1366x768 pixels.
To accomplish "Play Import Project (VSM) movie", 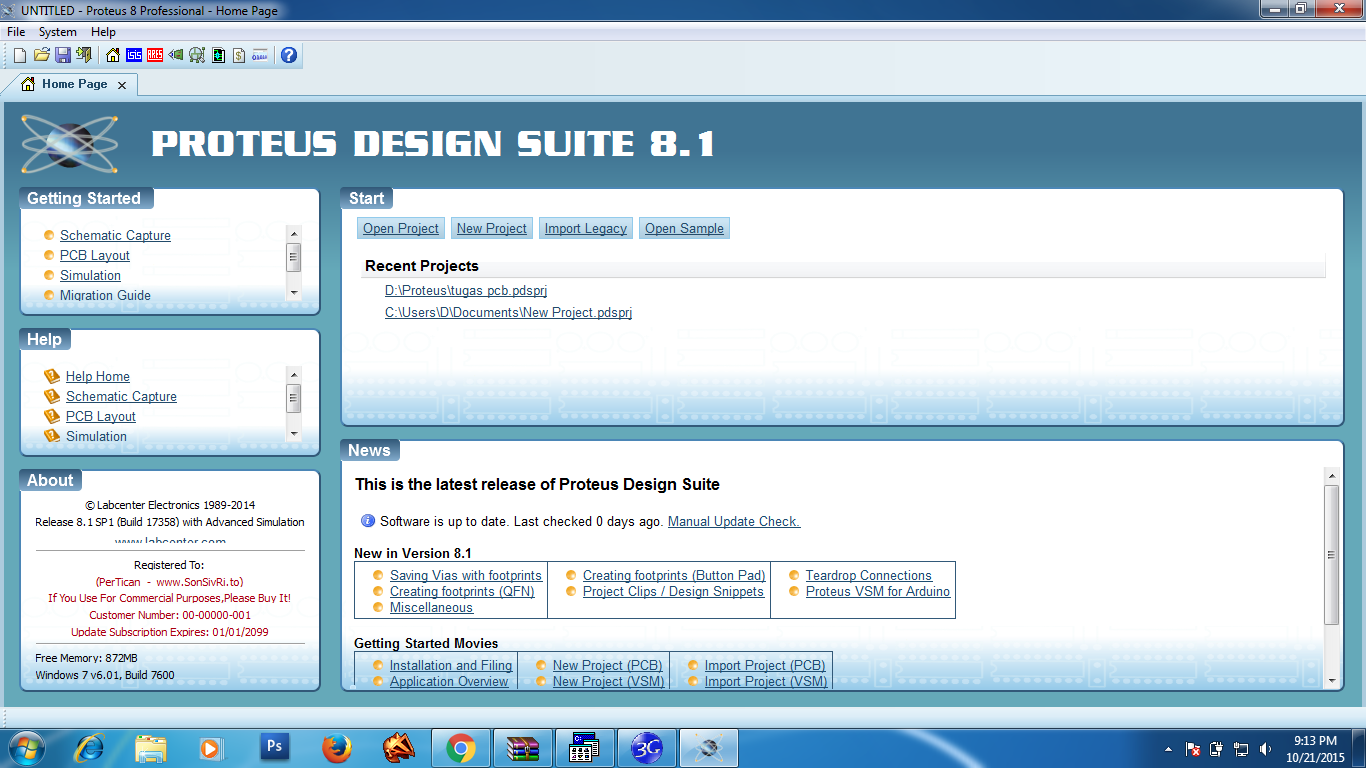I will point(766,681).
